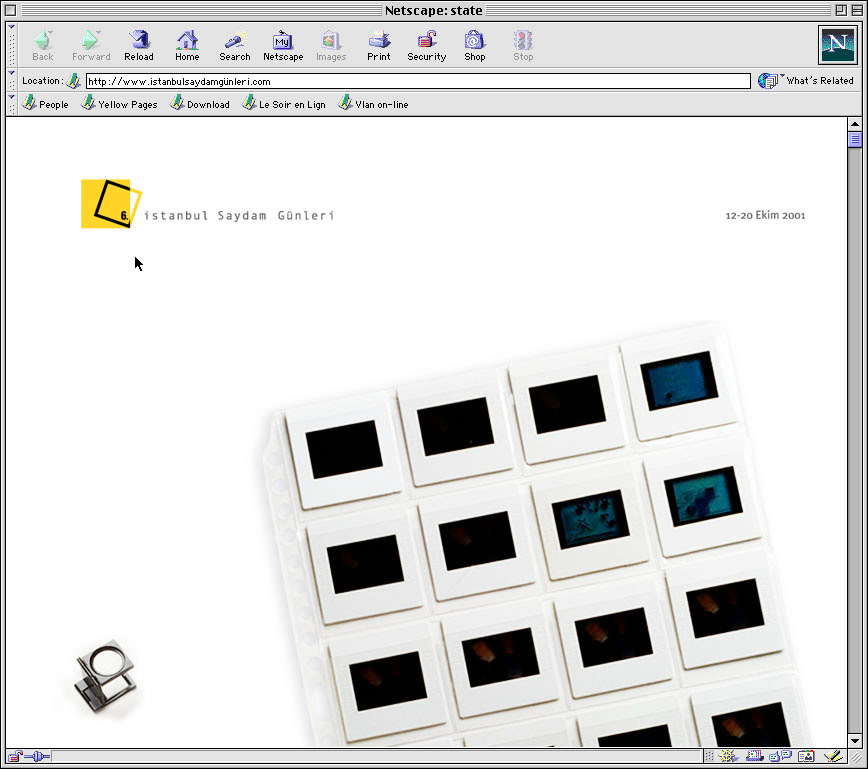Open the People personal toolbar link
Viewport: 868px width, 769px height.
45,104
